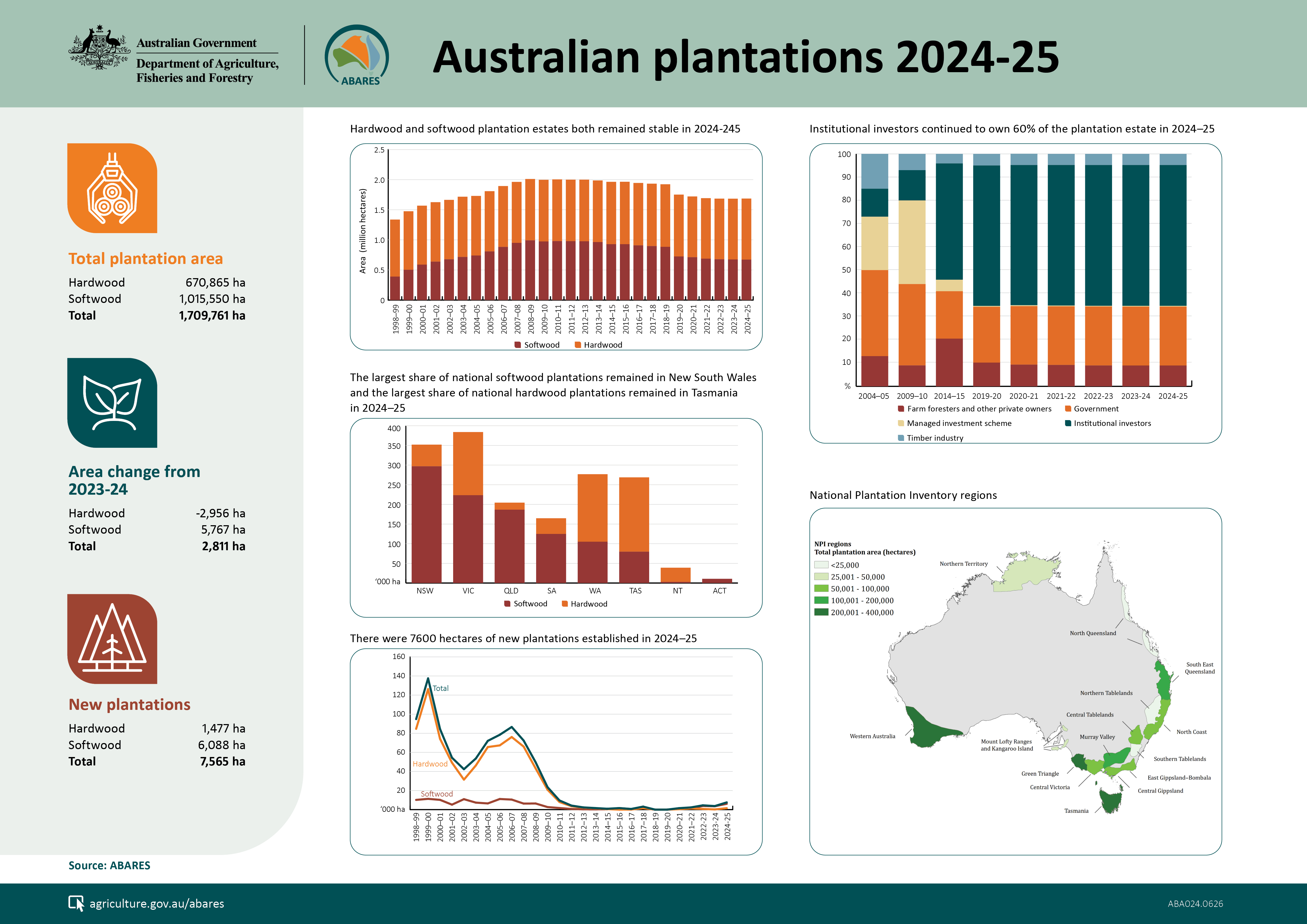1307x924 pixels.
Task: Click the brown pine trees icon
Action: point(112,638)
